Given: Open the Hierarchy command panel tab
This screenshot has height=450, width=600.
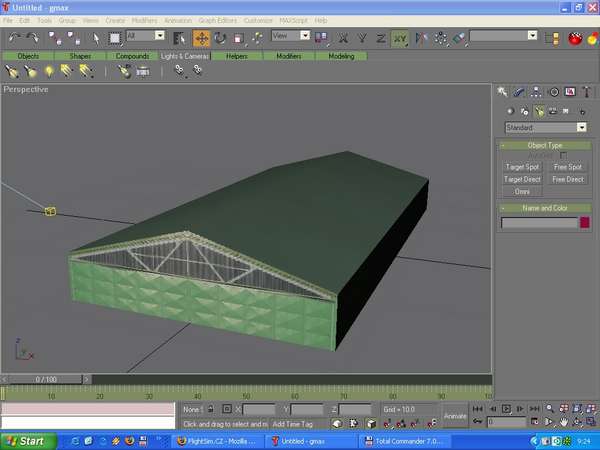Looking at the screenshot, I should 536,92.
